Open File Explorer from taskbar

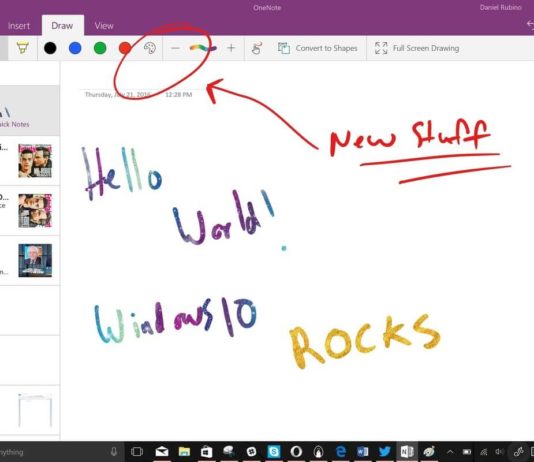pos(184,452)
